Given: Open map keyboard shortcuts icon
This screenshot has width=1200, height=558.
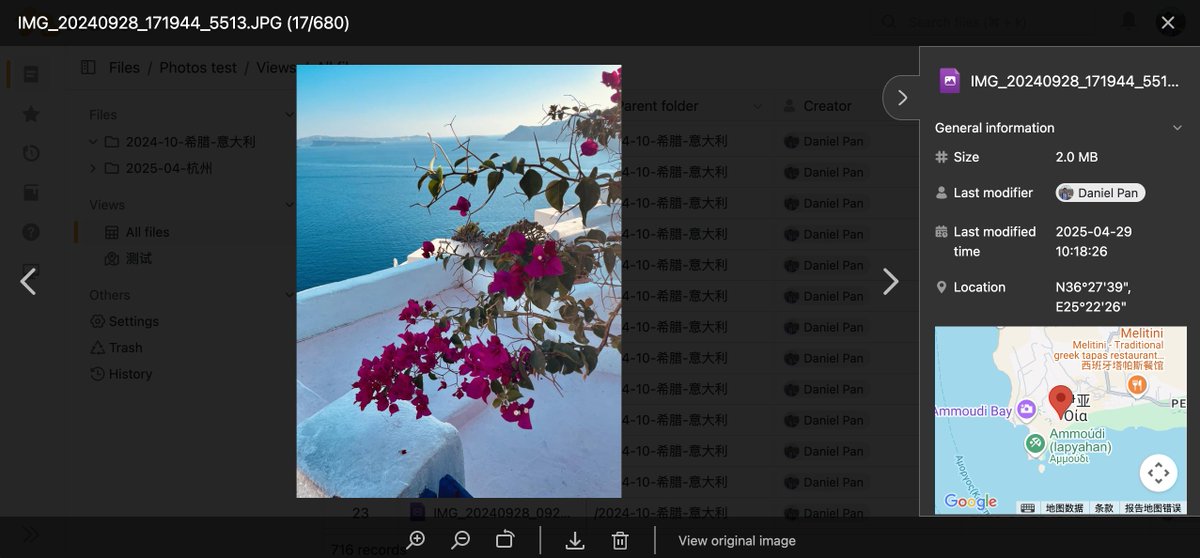Looking at the screenshot, I should coord(1028,508).
